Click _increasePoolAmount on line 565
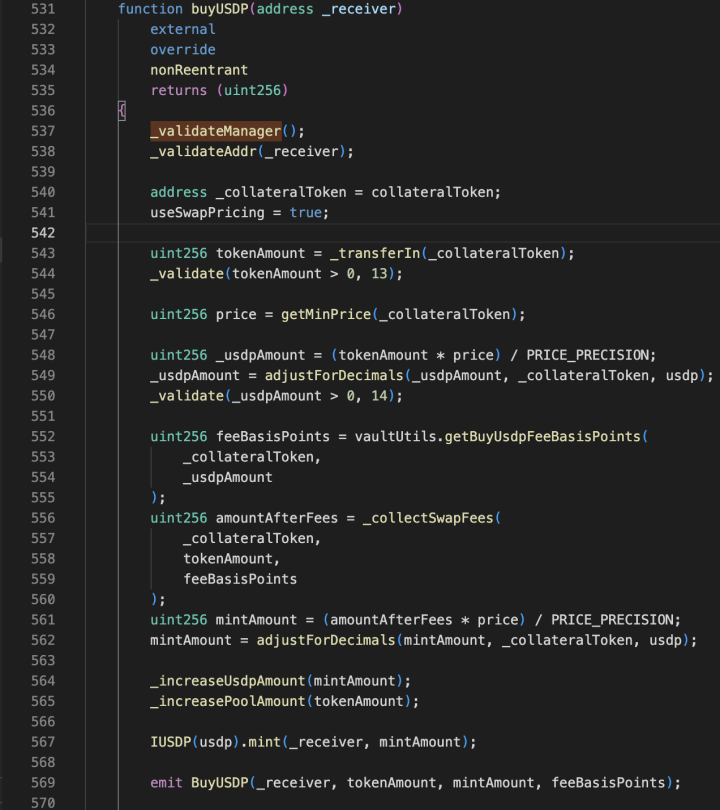The image size is (720, 810). tap(228, 702)
